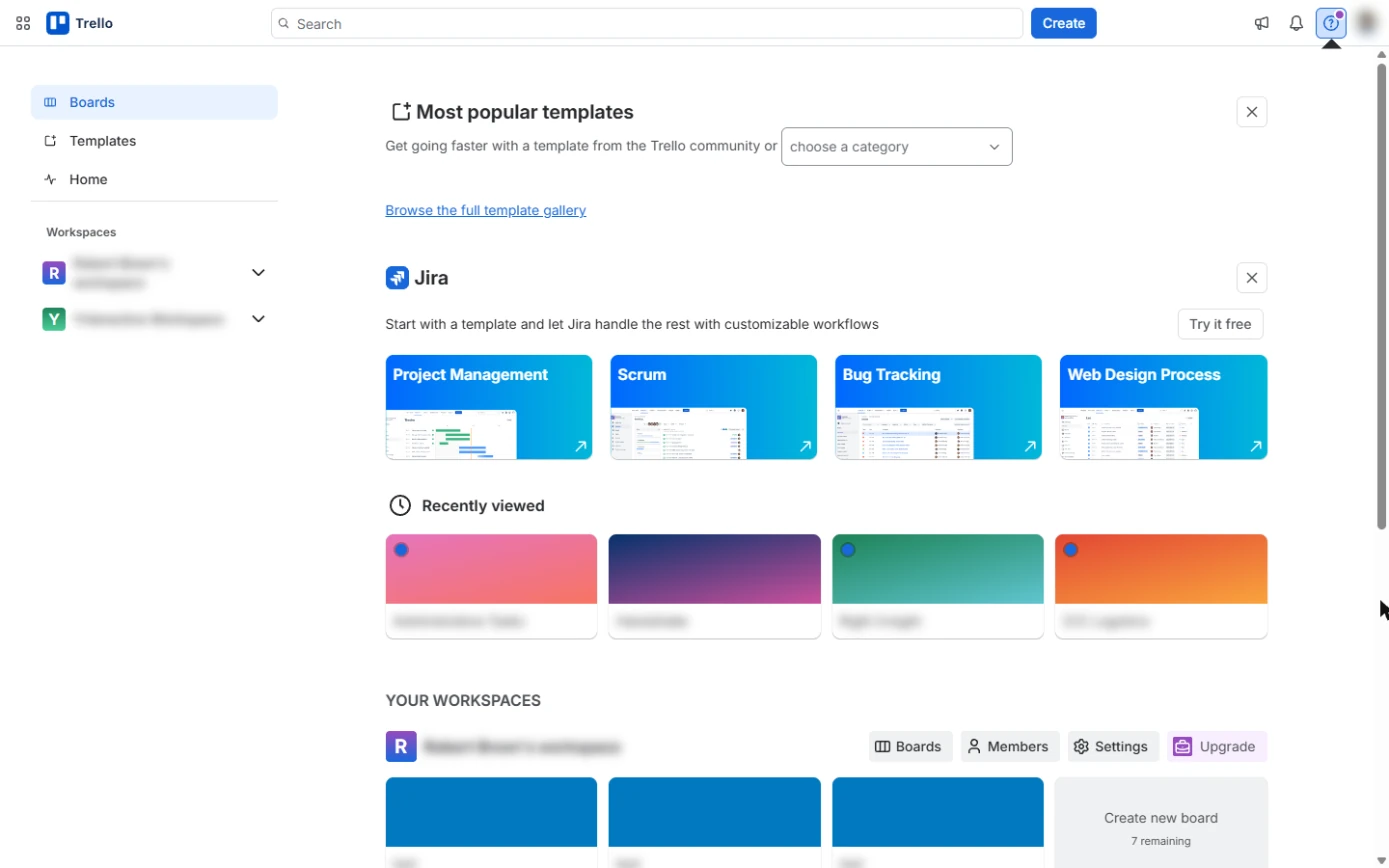Open the feedback megaphone icon

point(1262,23)
